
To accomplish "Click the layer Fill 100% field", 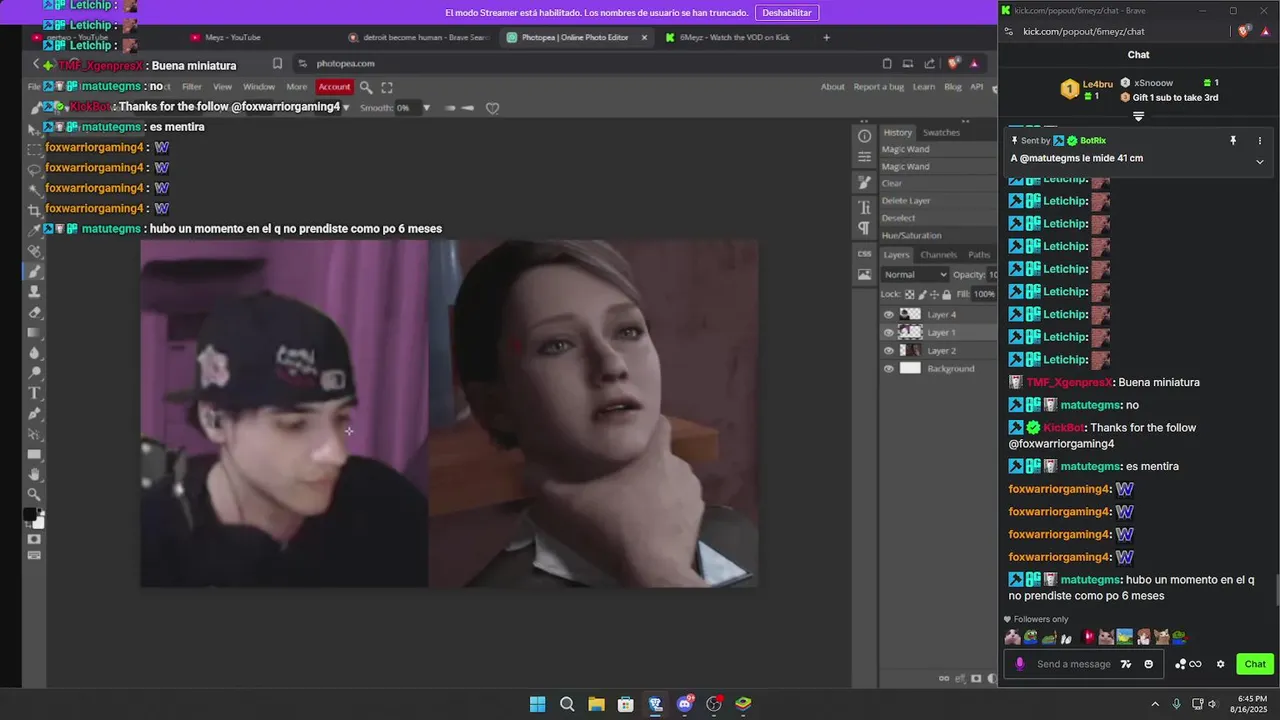I will point(984,294).
